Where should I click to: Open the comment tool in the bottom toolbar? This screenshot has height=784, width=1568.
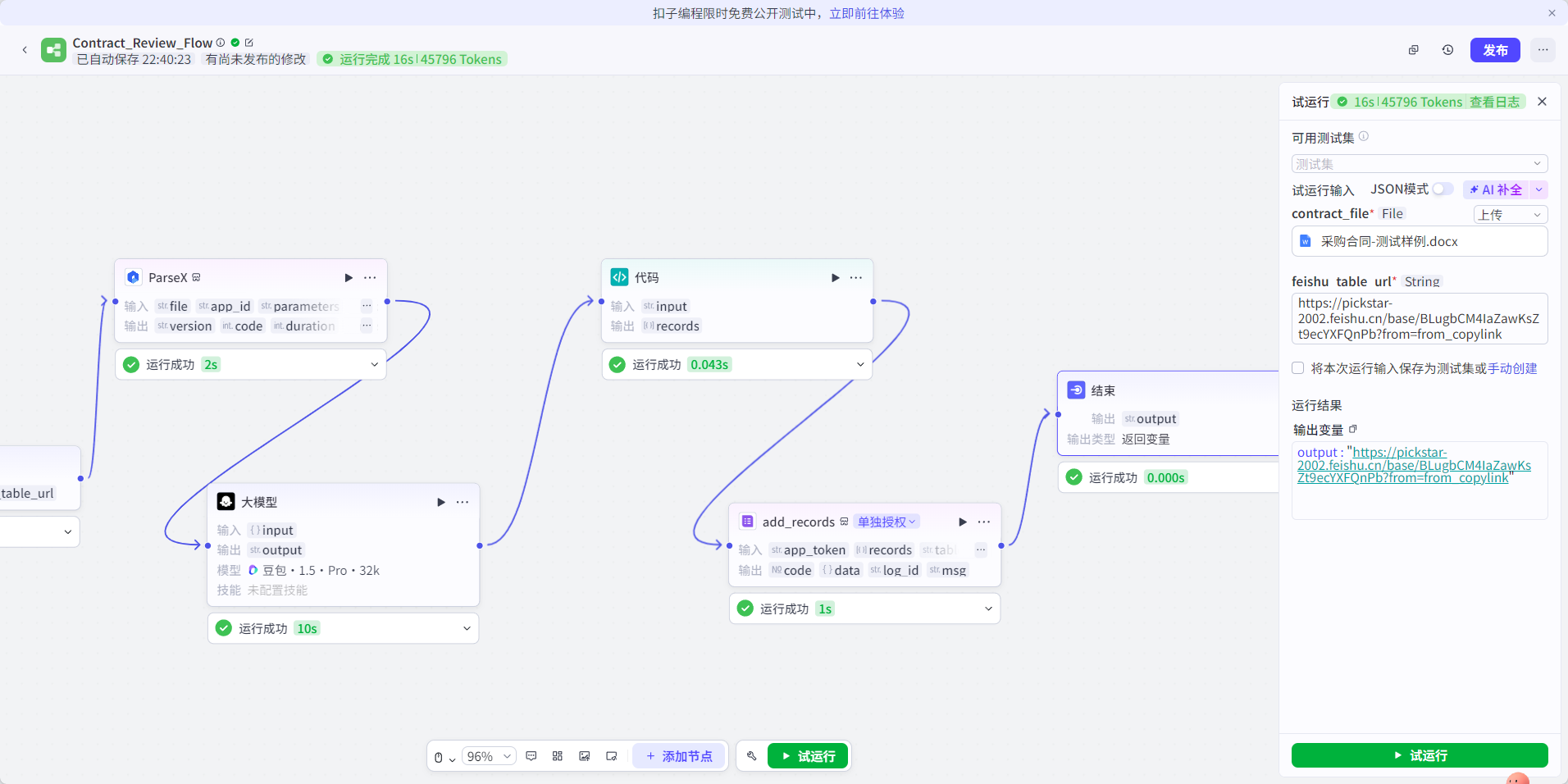click(531, 755)
